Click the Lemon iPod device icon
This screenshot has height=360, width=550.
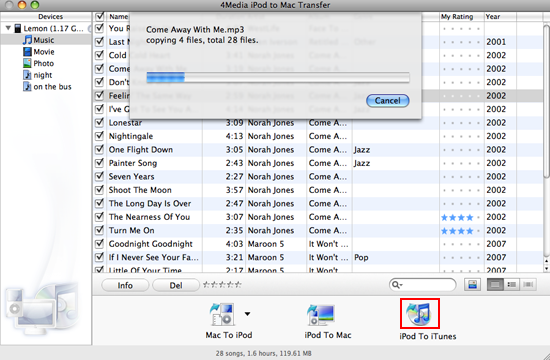point(18,28)
